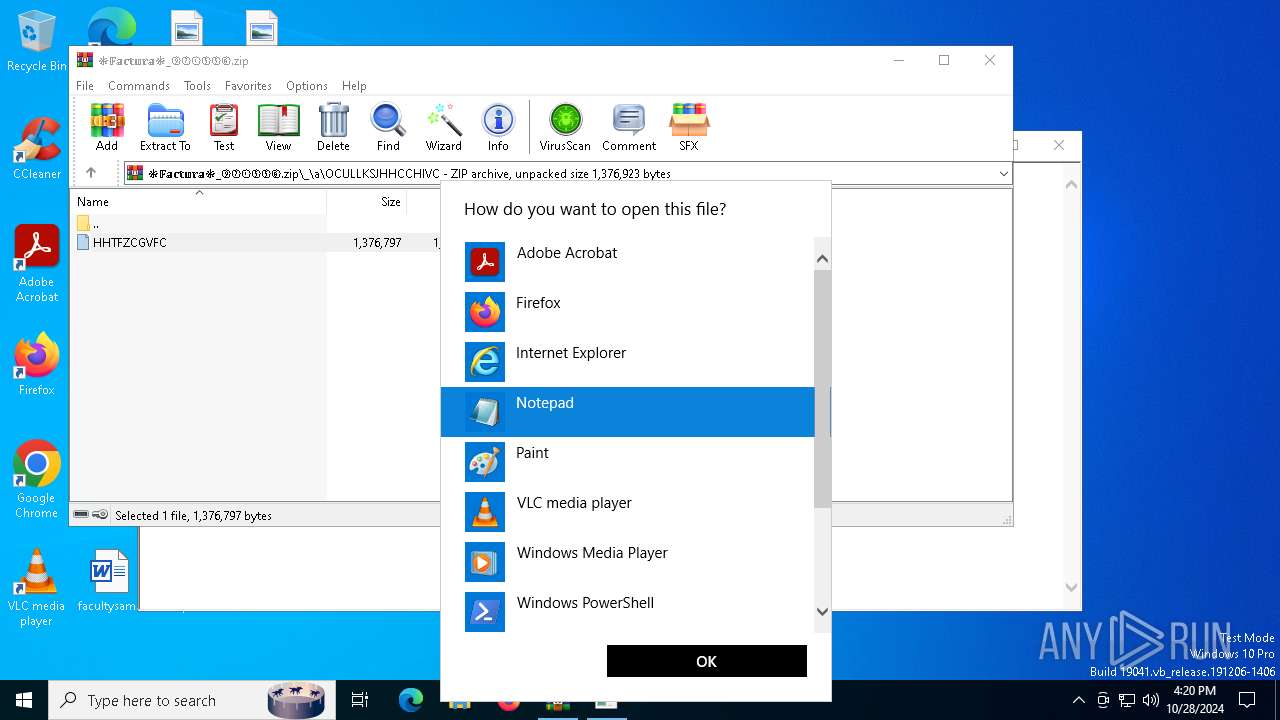This screenshot has height=720, width=1280.
Task: Open the Favorites menu
Action: (x=248, y=86)
